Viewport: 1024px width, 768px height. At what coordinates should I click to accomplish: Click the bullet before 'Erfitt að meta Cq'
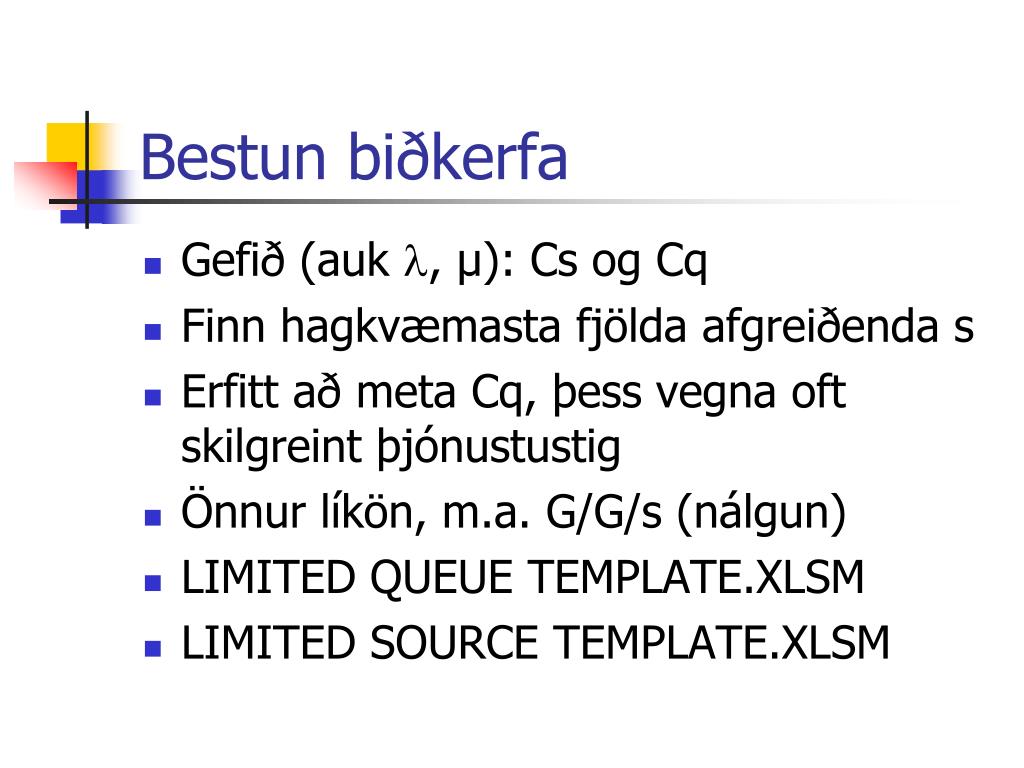click(x=153, y=397)
